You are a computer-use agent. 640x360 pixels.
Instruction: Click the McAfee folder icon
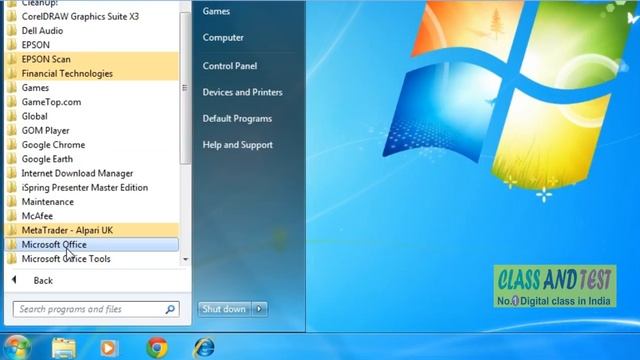[12, 216]
